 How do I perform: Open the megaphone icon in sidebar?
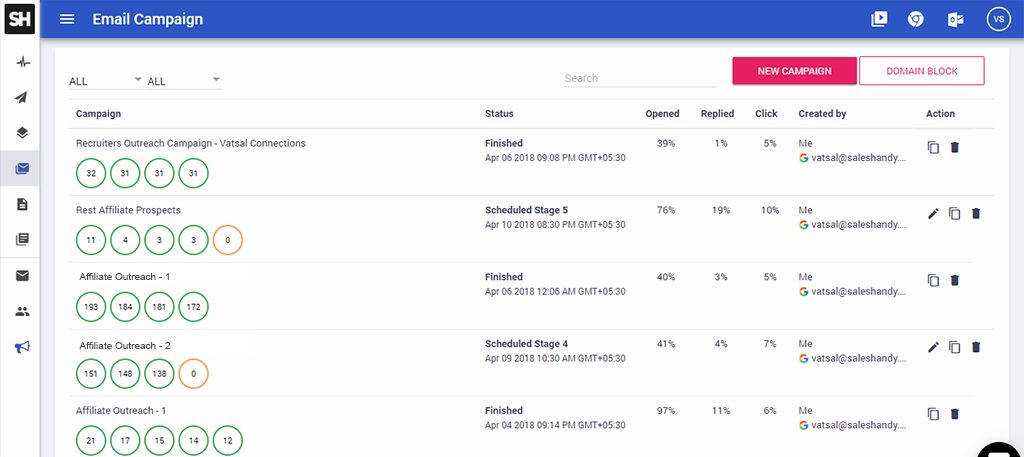coord(22,347)
